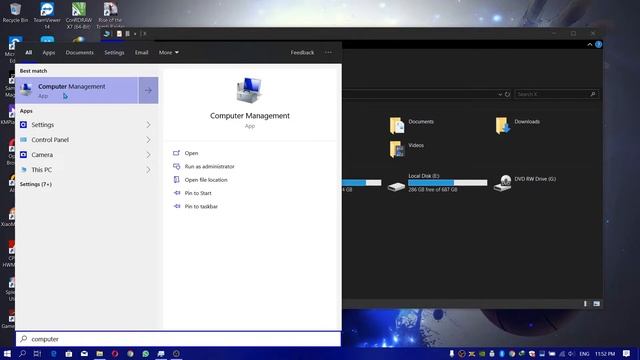The image size is (640, 360).
Task: Switch Explorer to large icons view
Action: [x=597, y=304]
